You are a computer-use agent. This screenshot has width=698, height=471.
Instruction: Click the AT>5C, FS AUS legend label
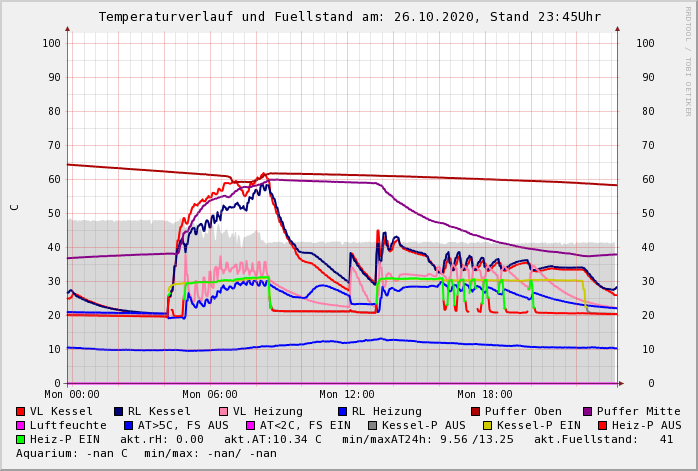pos(182,425)
